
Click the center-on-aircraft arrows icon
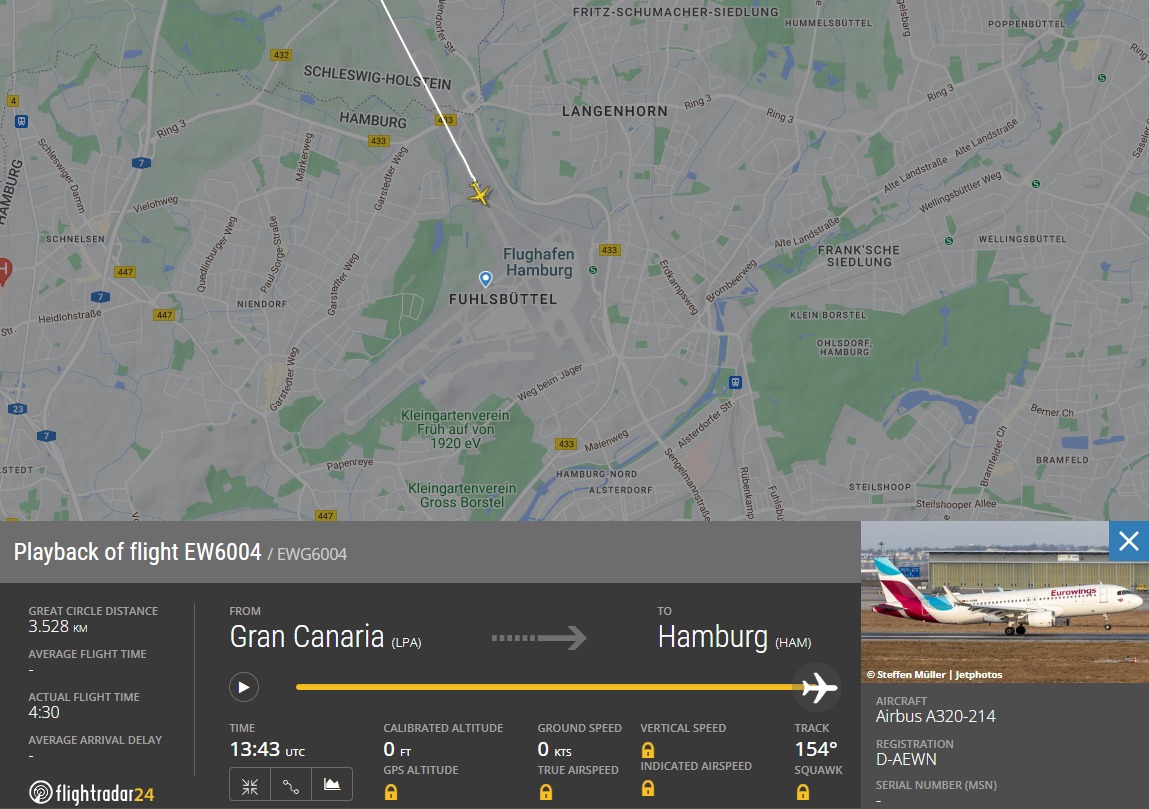coord(250,785)
